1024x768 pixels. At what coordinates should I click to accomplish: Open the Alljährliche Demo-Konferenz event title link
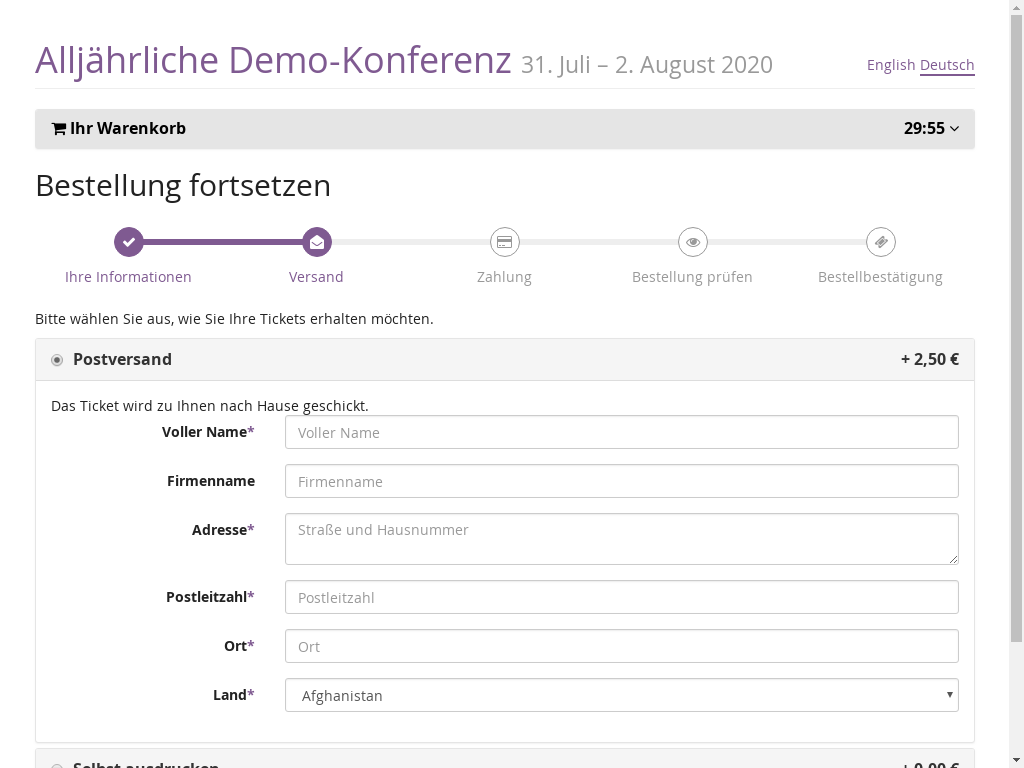(x=273, y=61)
